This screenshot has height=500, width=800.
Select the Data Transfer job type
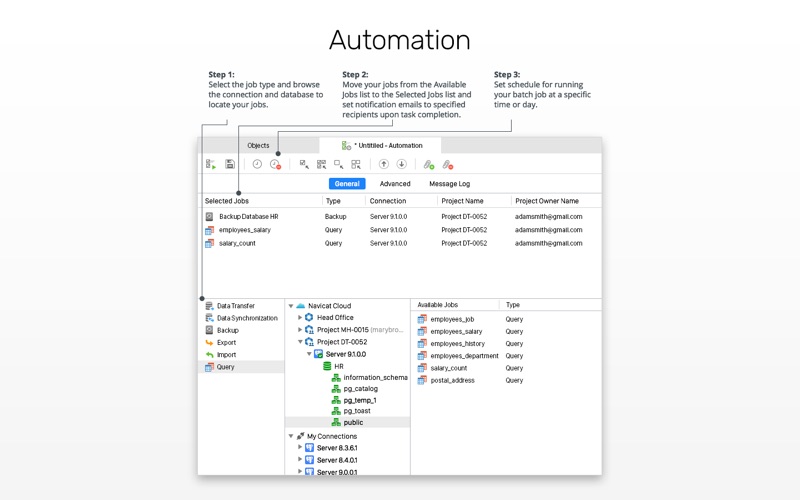click(235, 306)
